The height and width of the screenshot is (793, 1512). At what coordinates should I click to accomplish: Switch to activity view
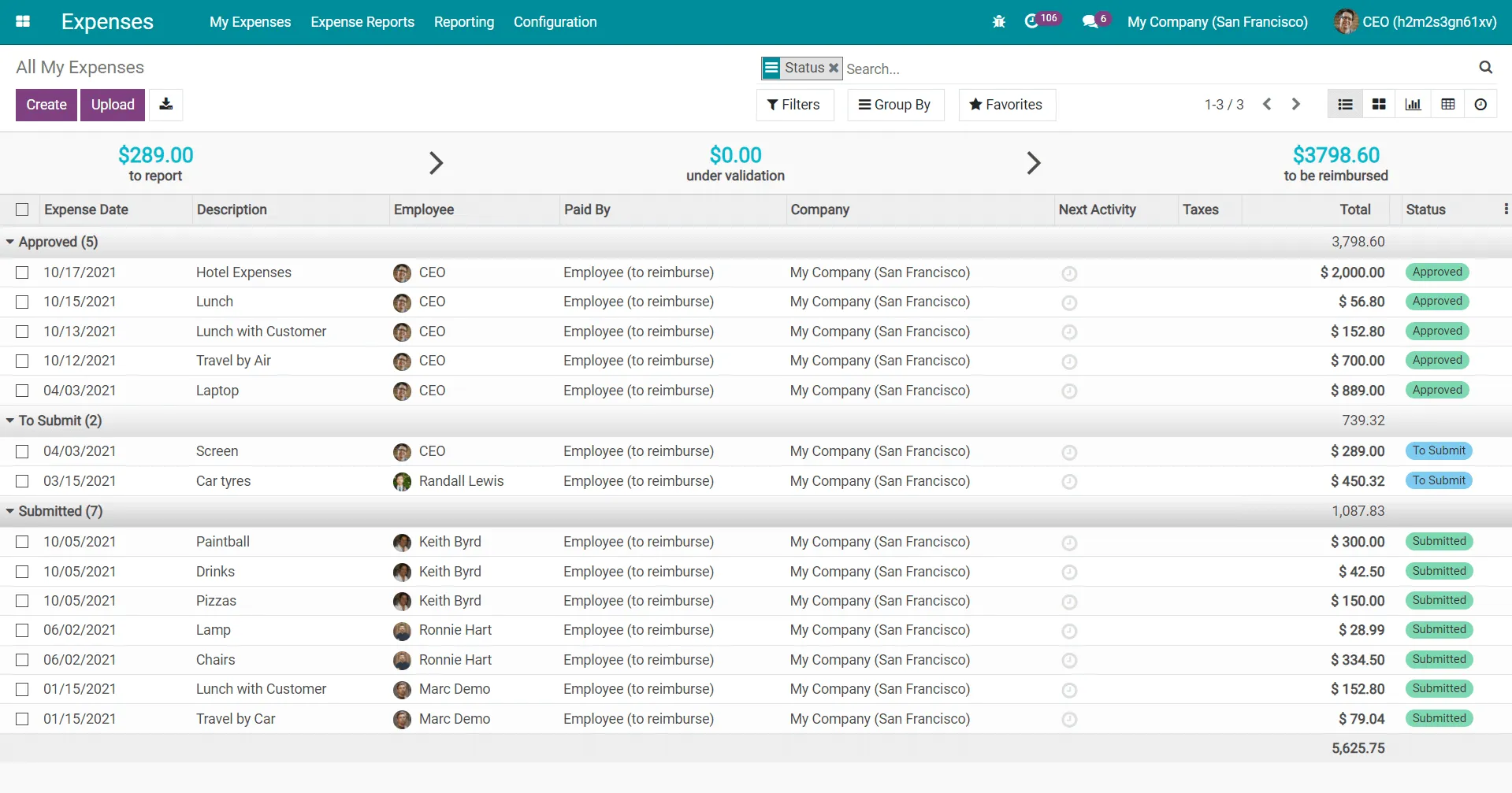[x=1481, y=104]
